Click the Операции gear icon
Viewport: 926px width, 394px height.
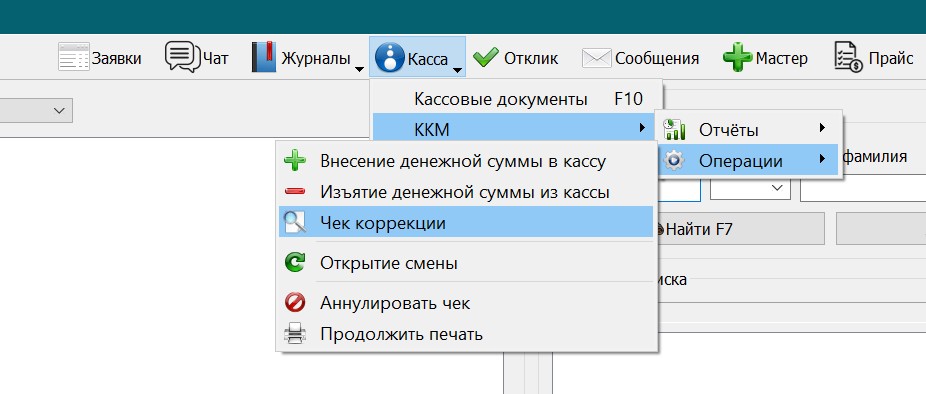point(674,160)
